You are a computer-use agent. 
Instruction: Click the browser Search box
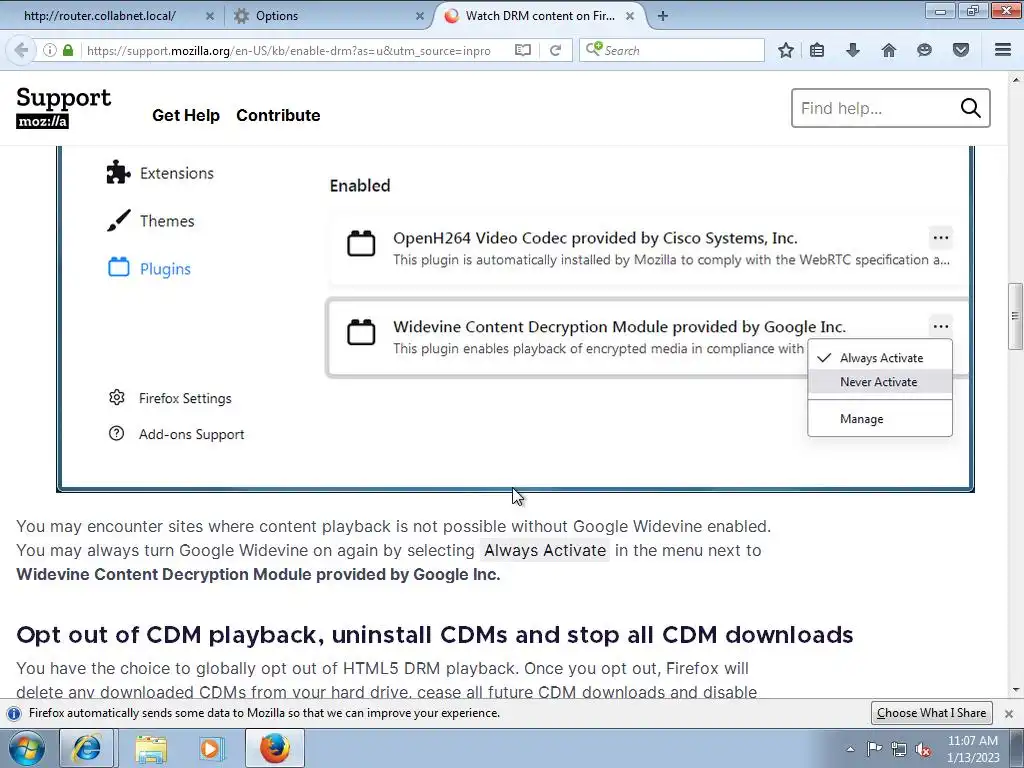point(672,50)
